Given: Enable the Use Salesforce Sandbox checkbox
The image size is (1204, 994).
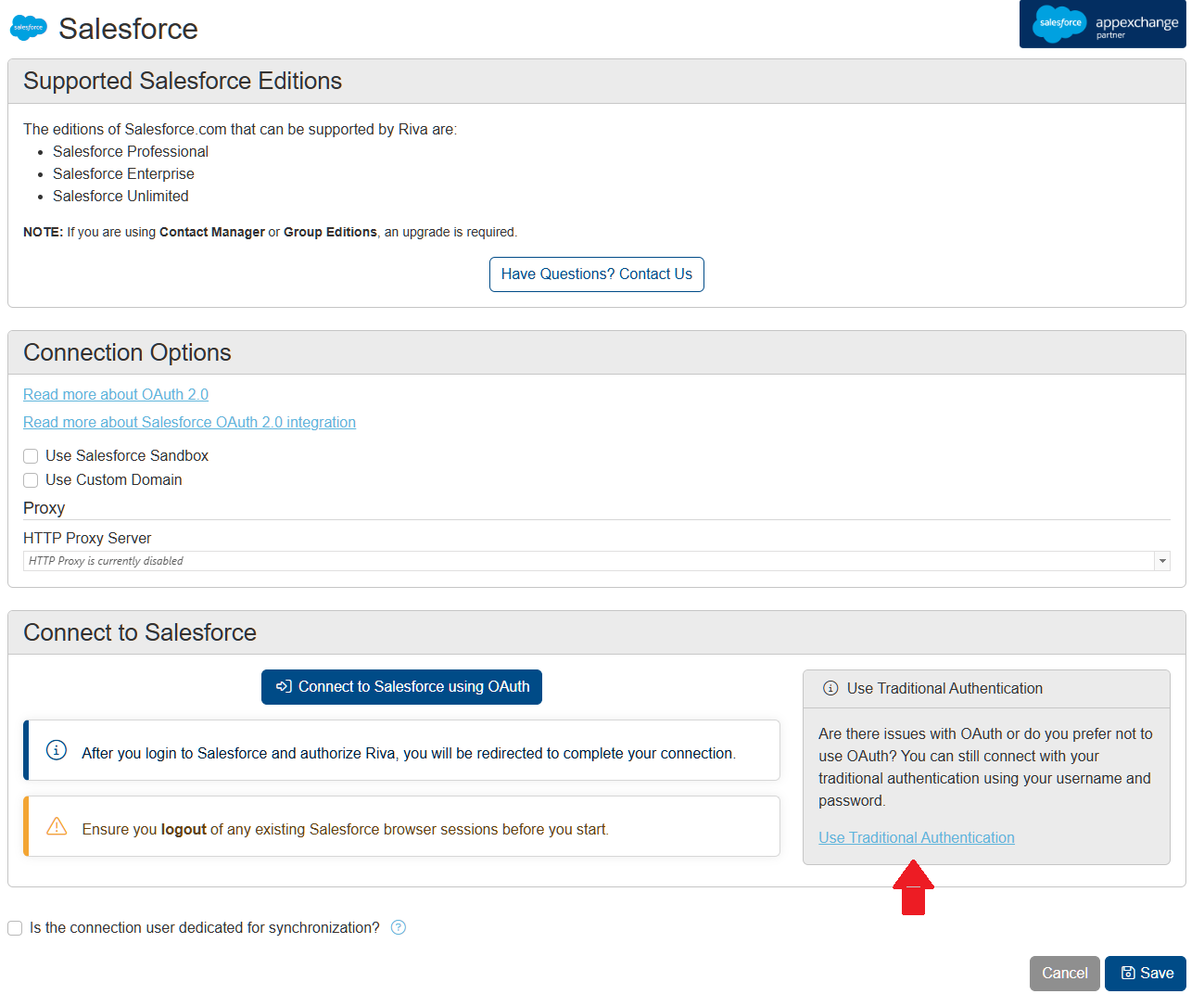Looking at the screenshot, I should [31, 456].
